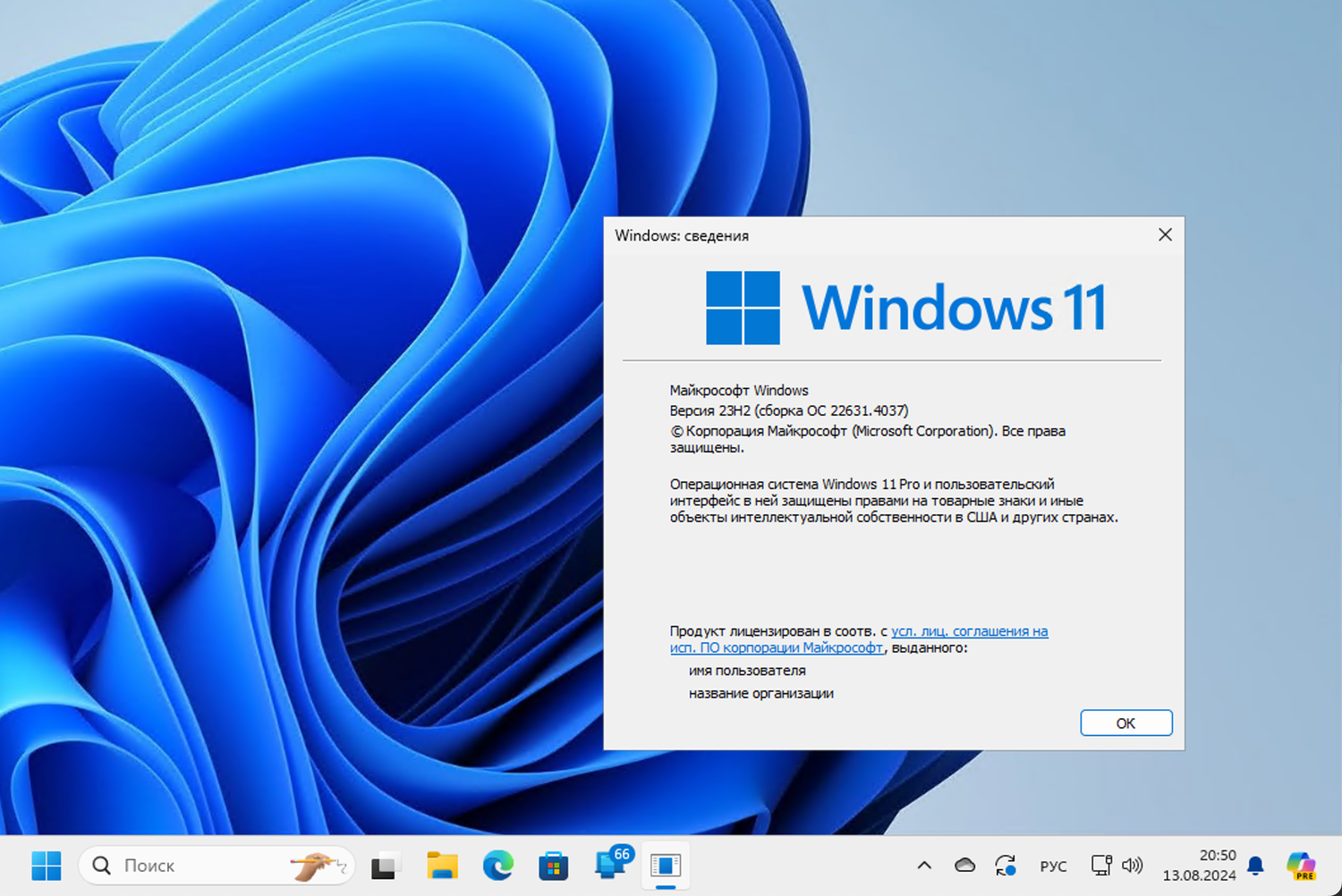1342x896 pixels.
Task: Switch input language via РУС indicator
Action: [x=1053, y=866]
